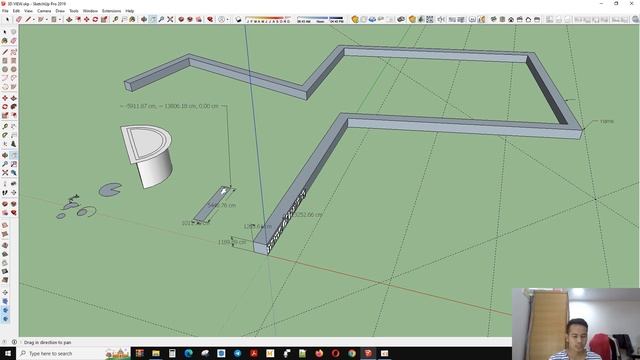Switch to Top view in Views toolbar
Image resolution: width=640 pixels, height=360 pixels.
pyautogui.click(x=502, y=19)
